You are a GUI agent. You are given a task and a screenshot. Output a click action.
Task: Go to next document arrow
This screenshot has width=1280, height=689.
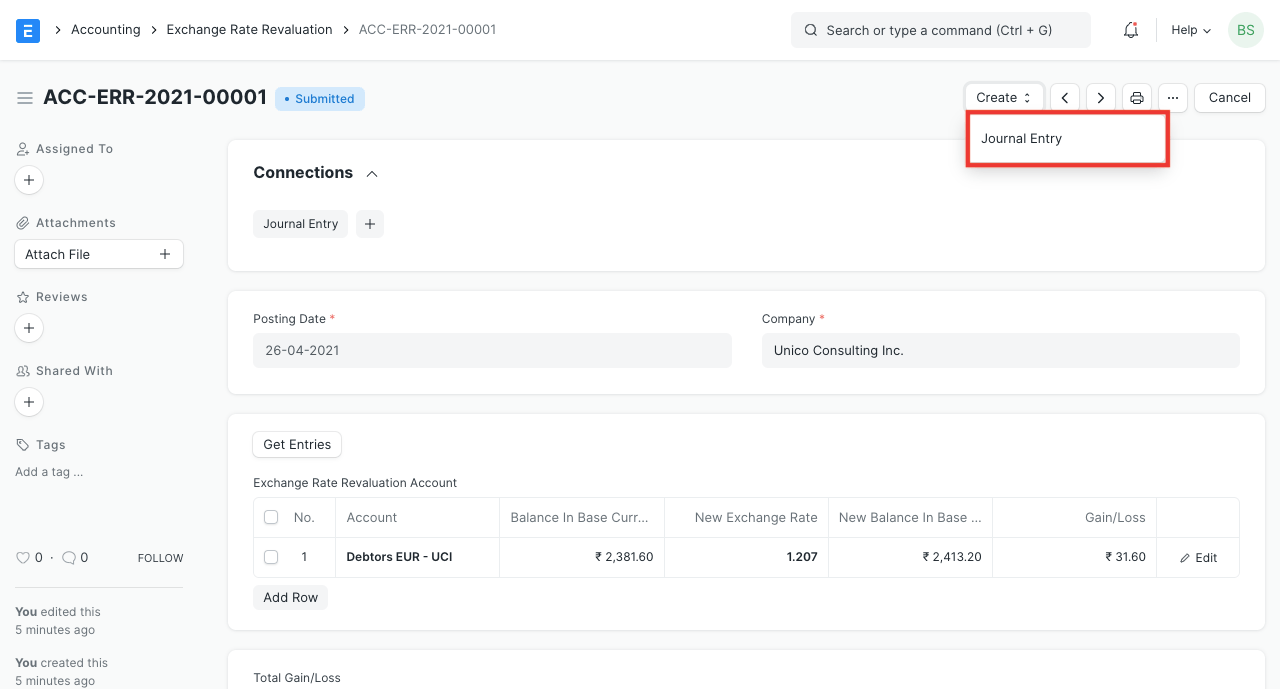pyautogui.click(x=1101, y=98)
